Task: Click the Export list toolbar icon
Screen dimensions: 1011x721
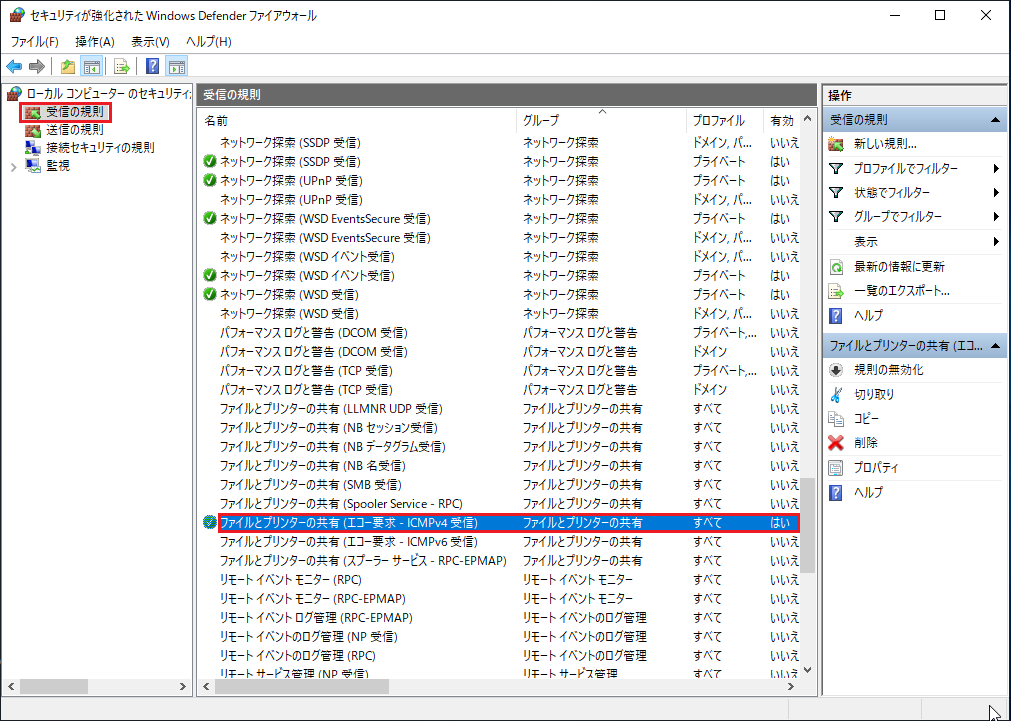Action: point(121,66)
